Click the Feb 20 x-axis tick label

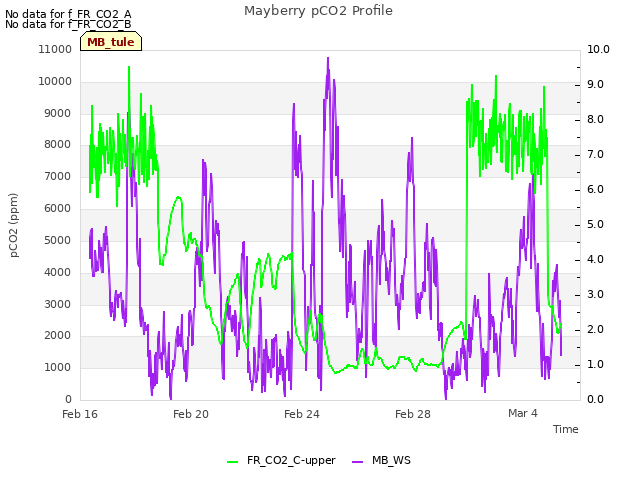click(x=191, y=414)
